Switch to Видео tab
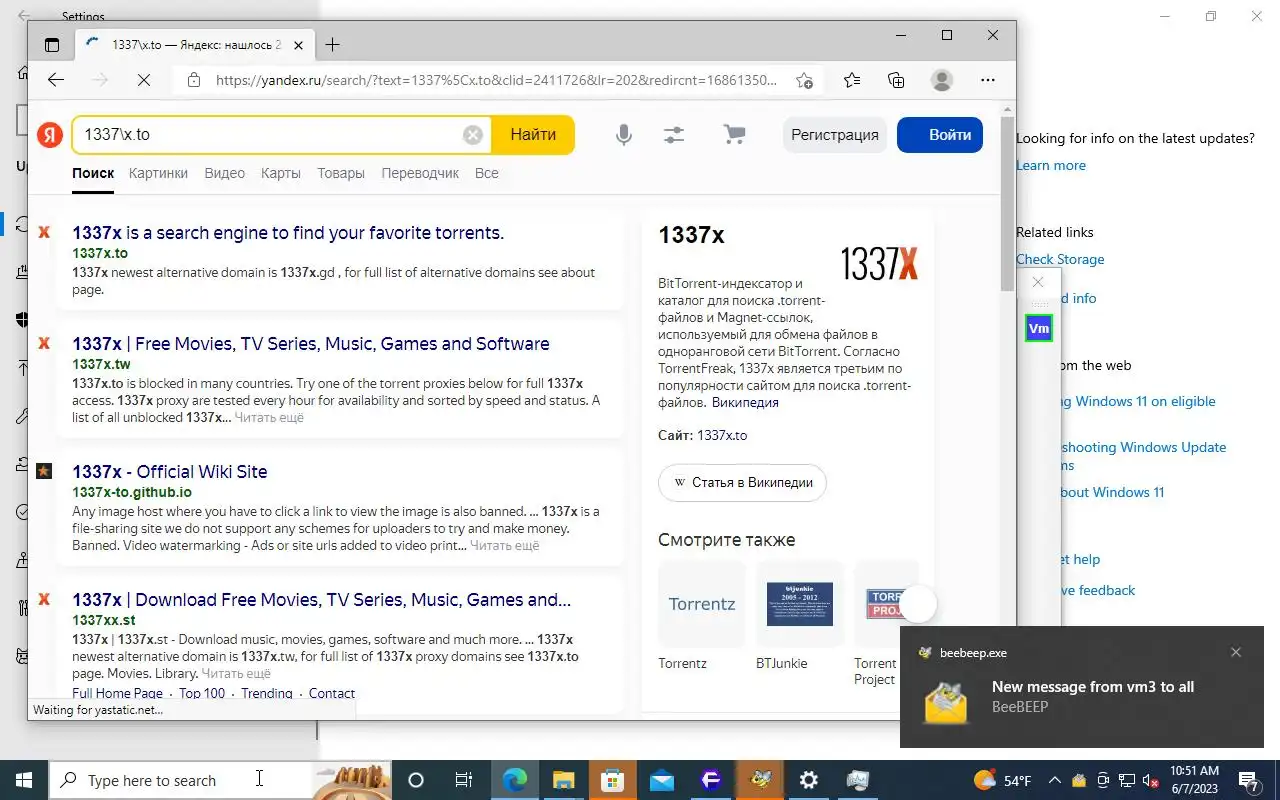 (x=224, y=173)
